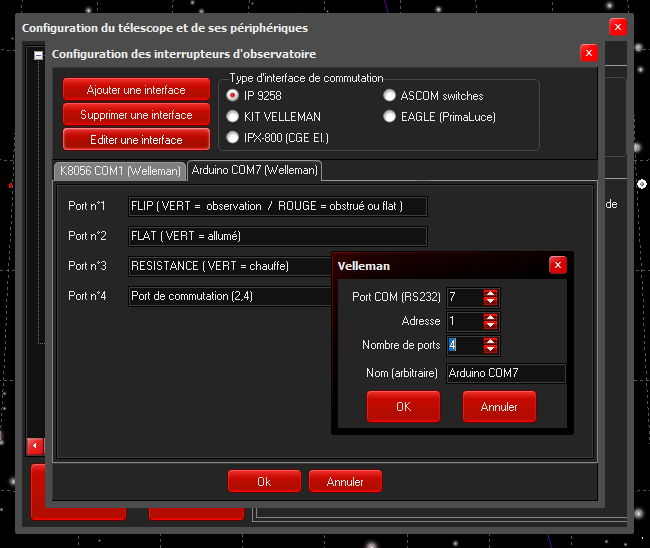Select the IP 9258 radio button

pos(233,96)
